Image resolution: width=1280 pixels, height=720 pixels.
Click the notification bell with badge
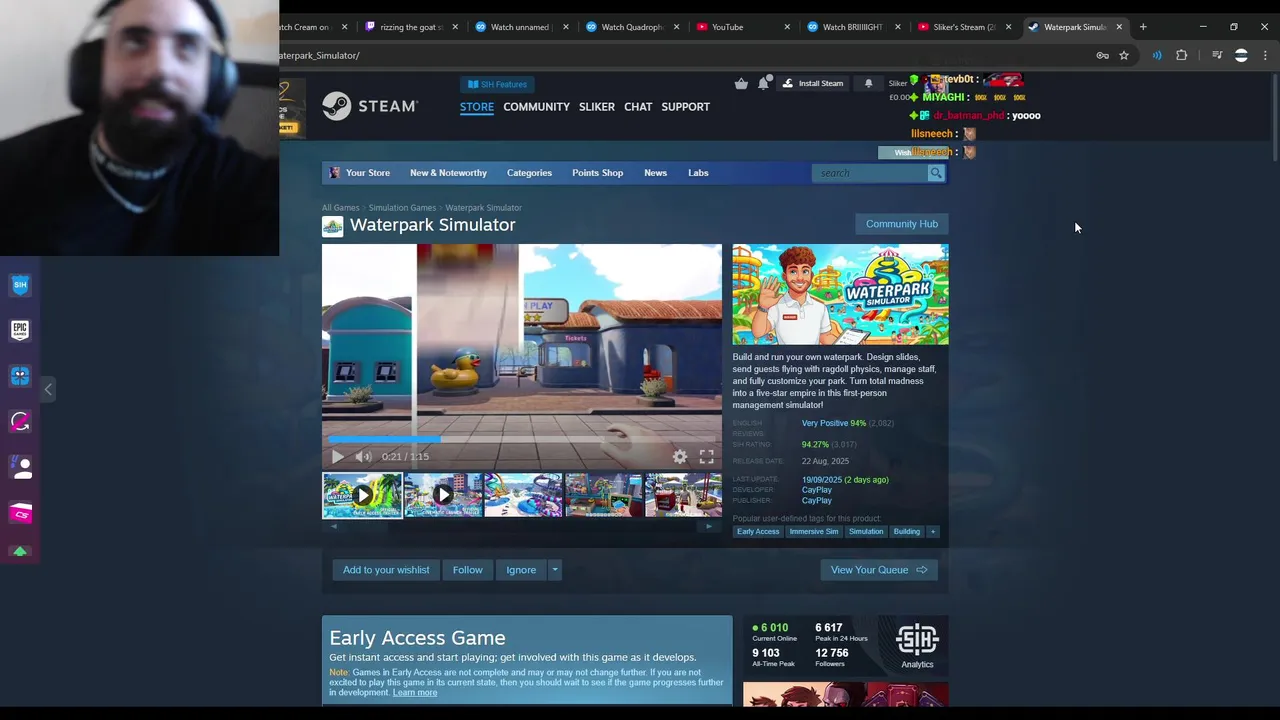(763, 83)
